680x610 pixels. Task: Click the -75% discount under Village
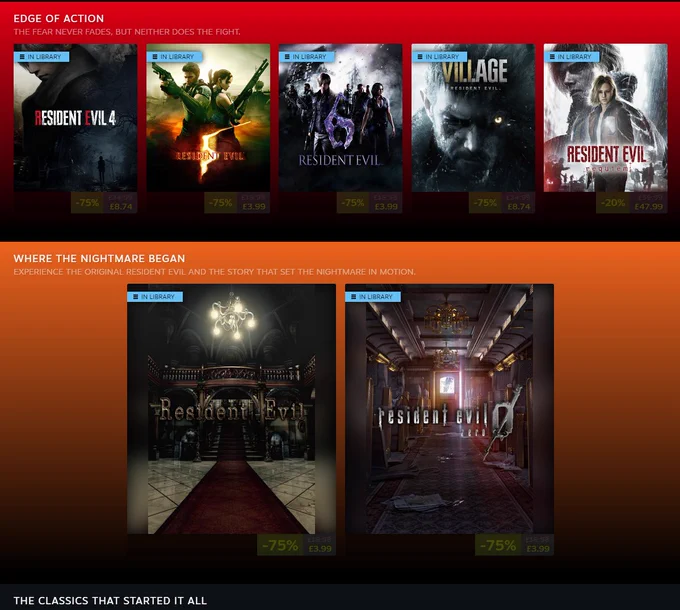tap(485, 202)
